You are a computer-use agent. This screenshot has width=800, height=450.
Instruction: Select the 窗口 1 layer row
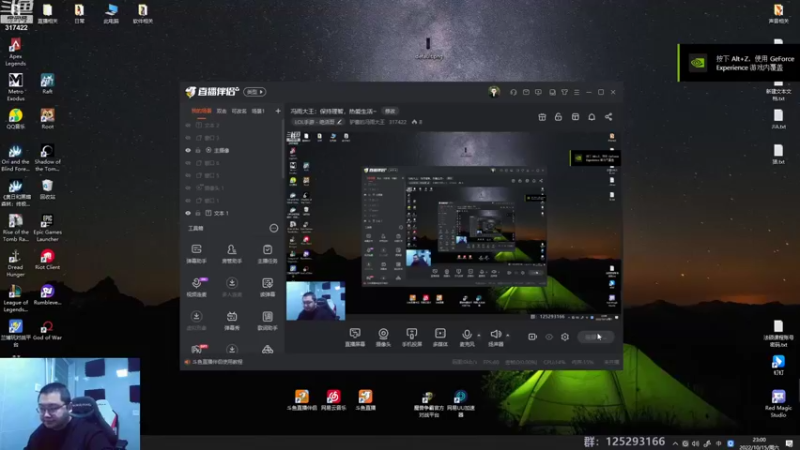[x=232, y=201]
